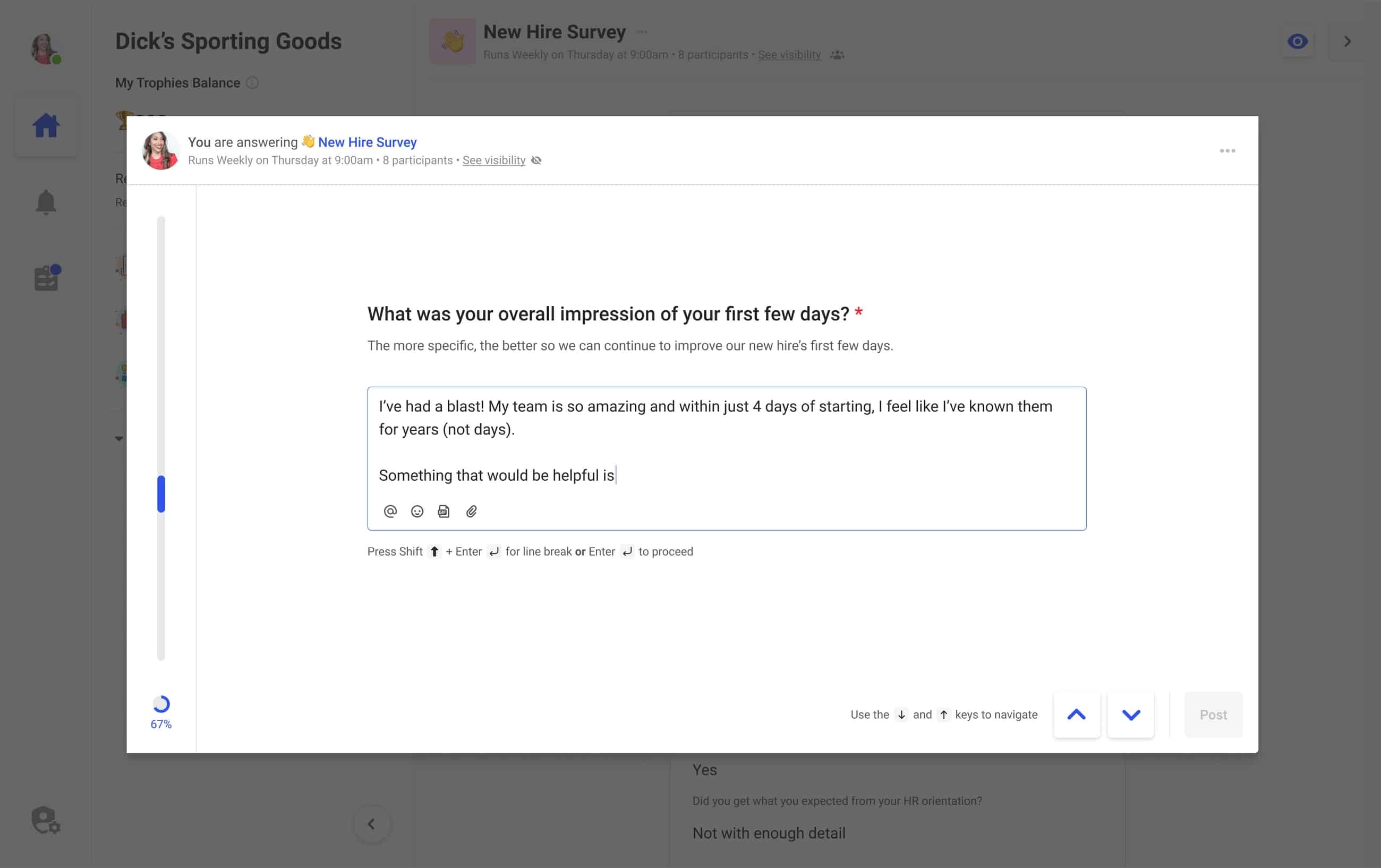Open notifications via the bell icon
This screenshot has width=1381, height=868.
(46, 202)
